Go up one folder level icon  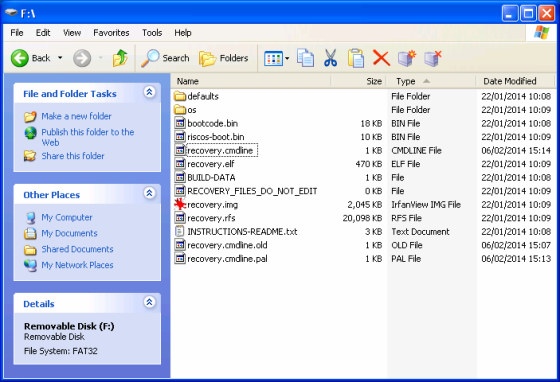120,58
